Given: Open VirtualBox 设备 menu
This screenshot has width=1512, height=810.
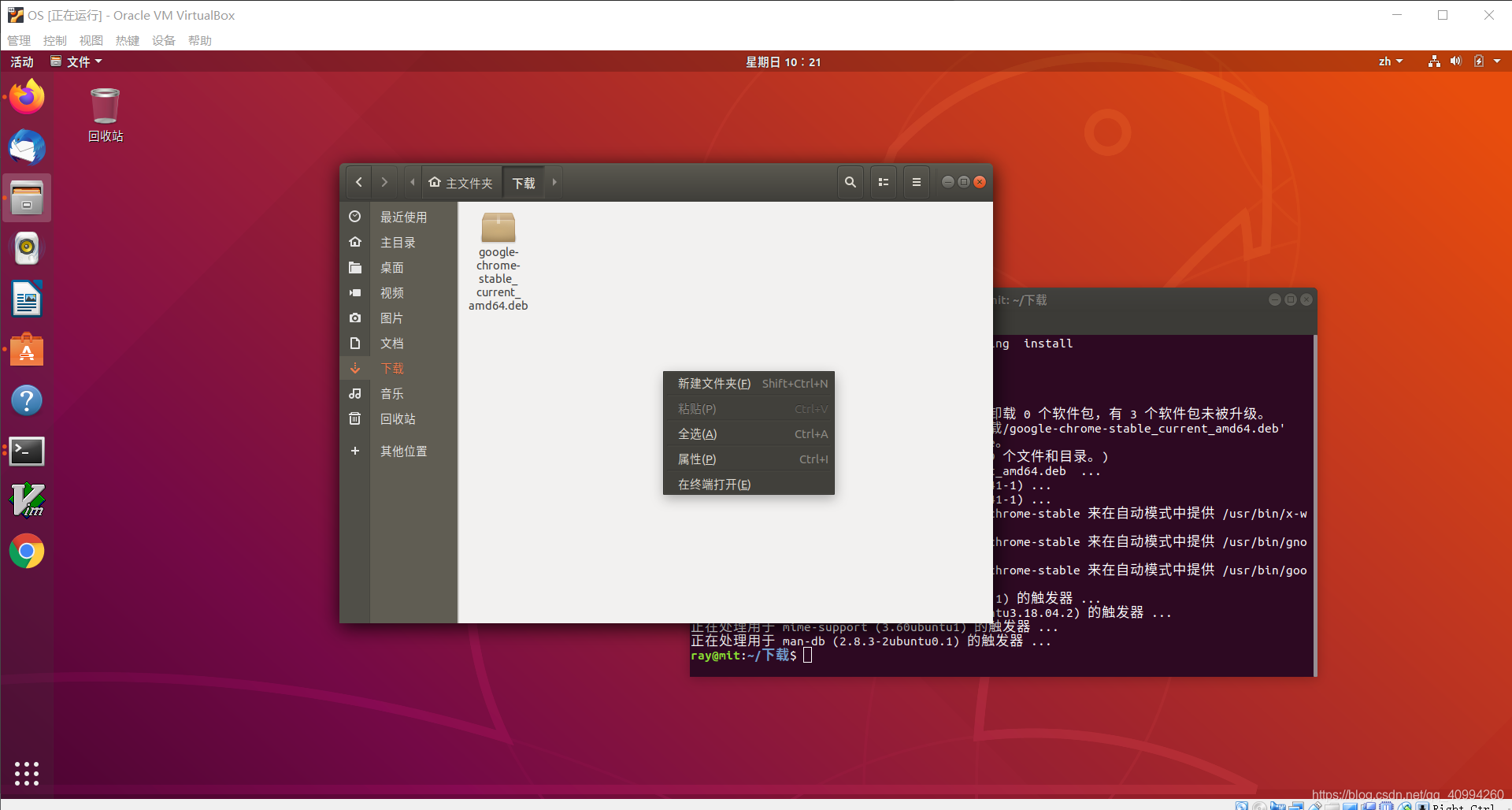Looking at the screenshot, I should coord(164,40).
